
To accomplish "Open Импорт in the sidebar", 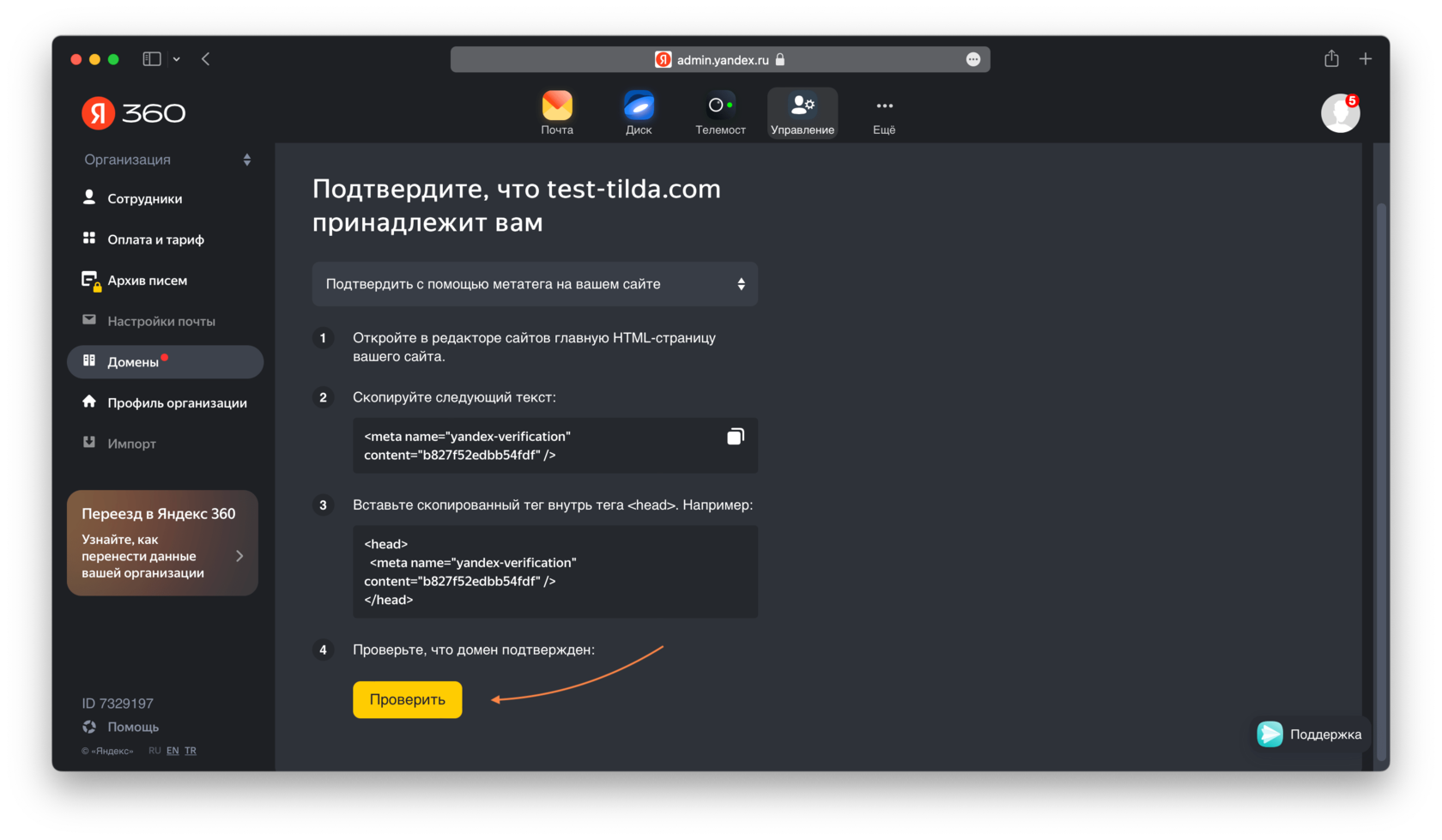I will click(x=131, y=444).
